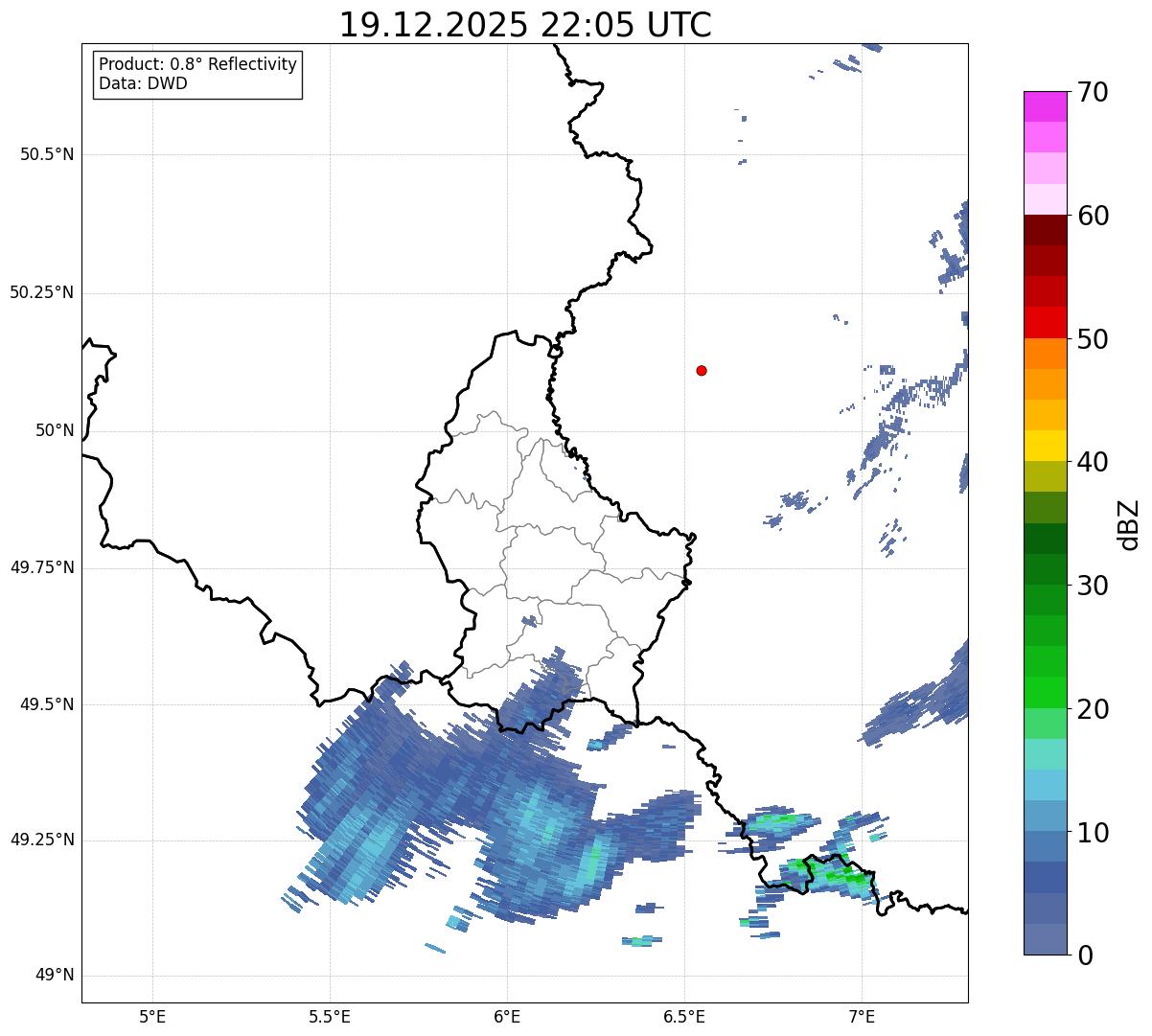Click the top magenta colorbar swatch
The height and width of the screenshot is (1036, 1152).
point(1046,106)
